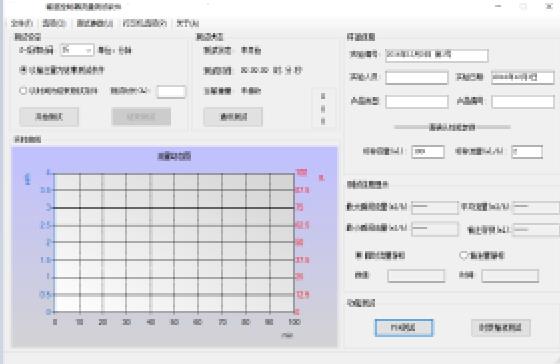Click the maximum instantaneous flow result box

435,208
